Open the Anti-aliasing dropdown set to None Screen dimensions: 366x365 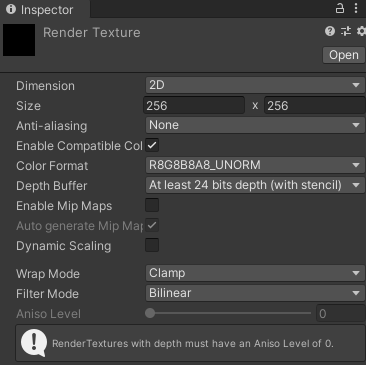255,125
